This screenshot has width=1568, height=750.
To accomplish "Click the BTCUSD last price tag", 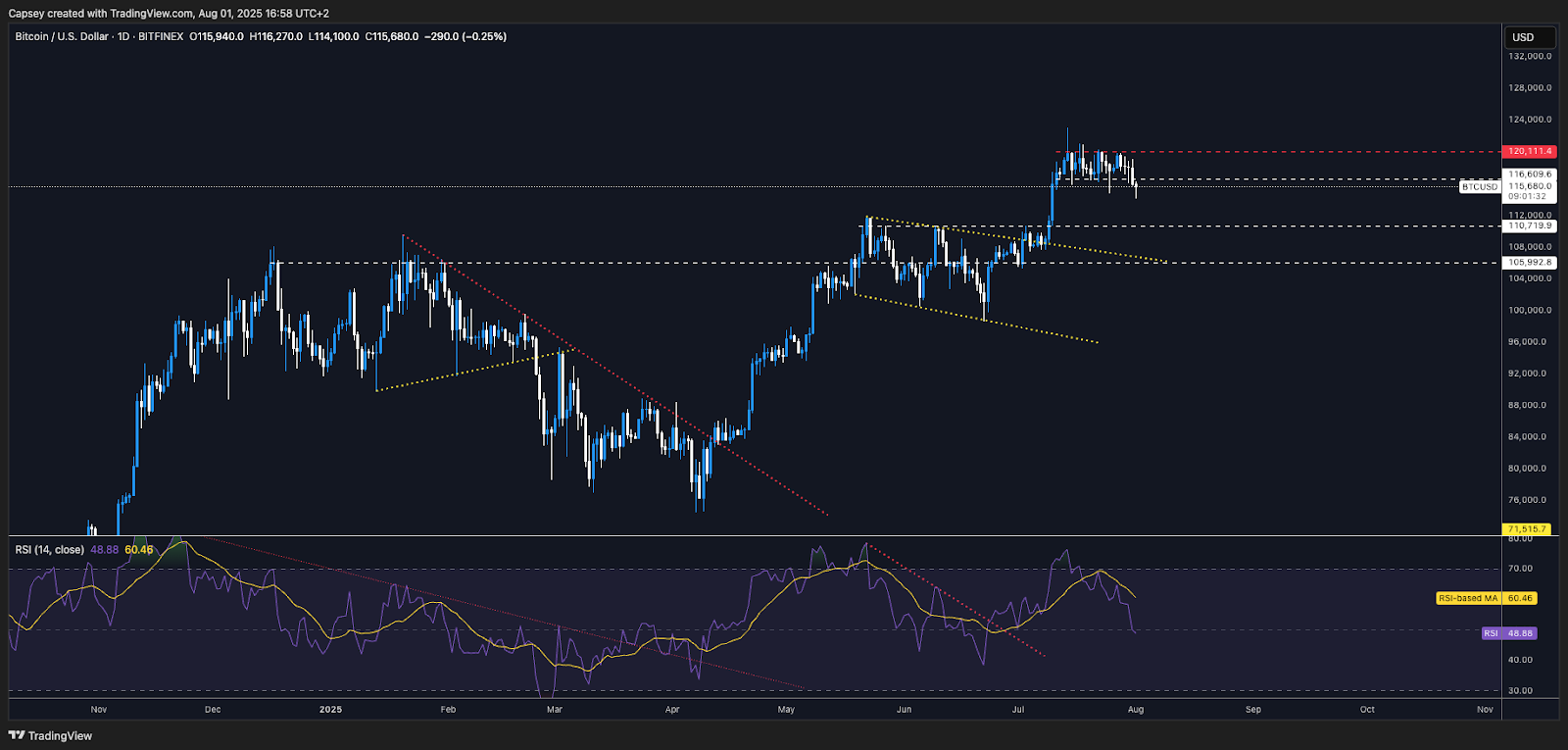I will [x=1480, y=186].
